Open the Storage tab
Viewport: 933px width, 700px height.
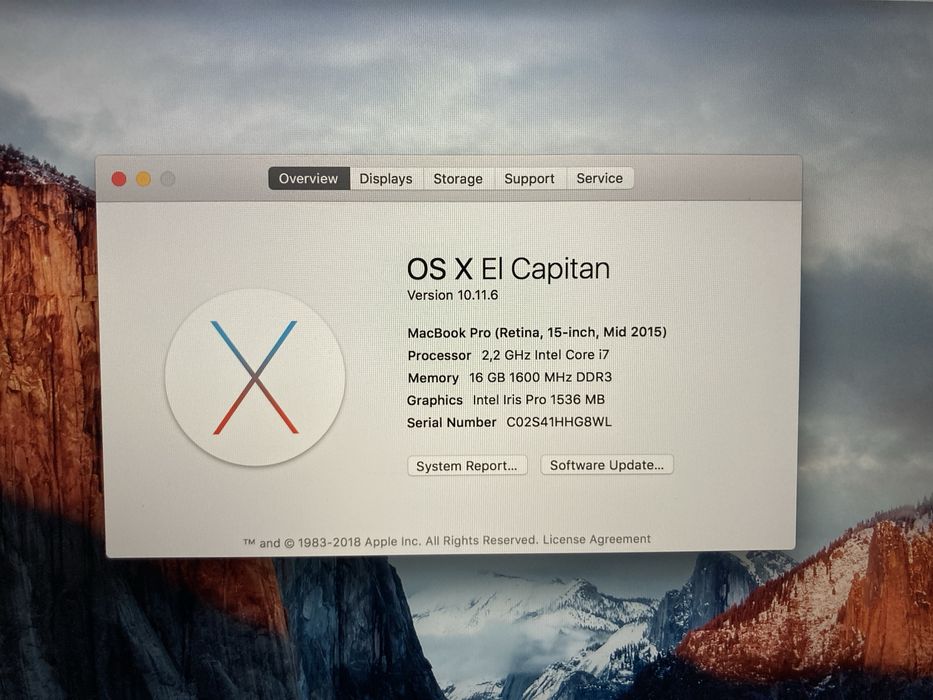pyautogui.click(x=458, y=179)
